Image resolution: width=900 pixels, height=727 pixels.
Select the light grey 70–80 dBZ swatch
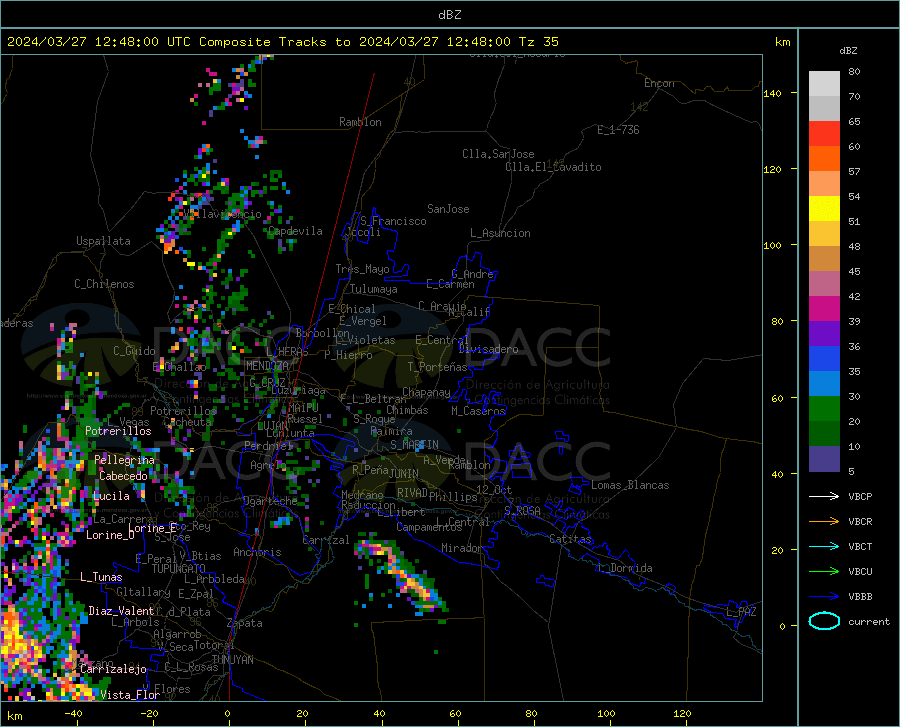pyautogui.click(x=824, y=84)
